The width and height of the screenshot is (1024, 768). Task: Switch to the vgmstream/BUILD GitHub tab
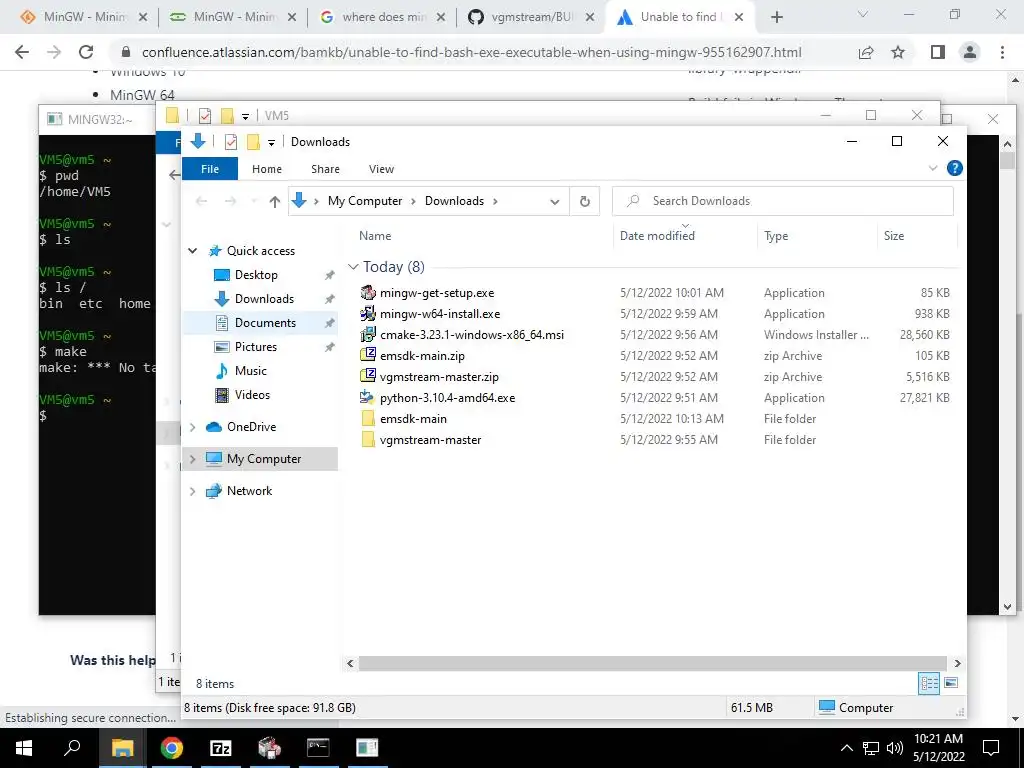tap(531, 18)
